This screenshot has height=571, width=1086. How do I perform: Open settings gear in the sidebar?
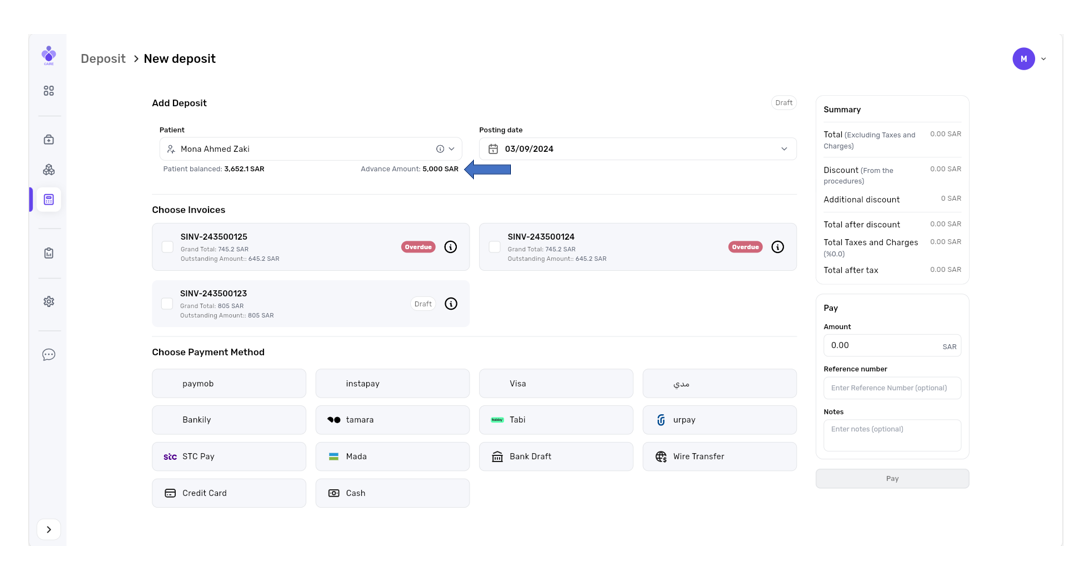tap(48, 302)
